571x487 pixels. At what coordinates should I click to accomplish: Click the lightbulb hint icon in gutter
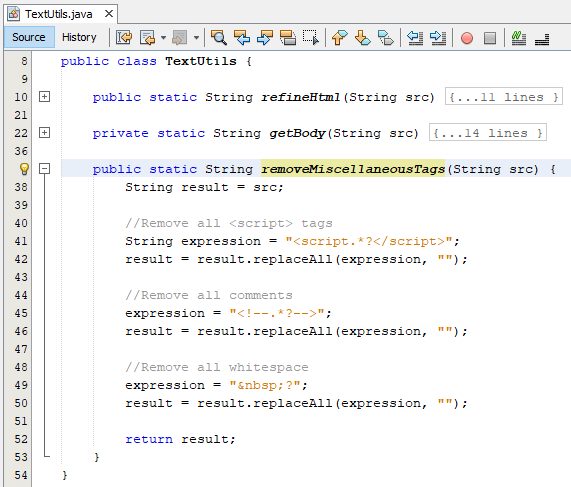24,169
